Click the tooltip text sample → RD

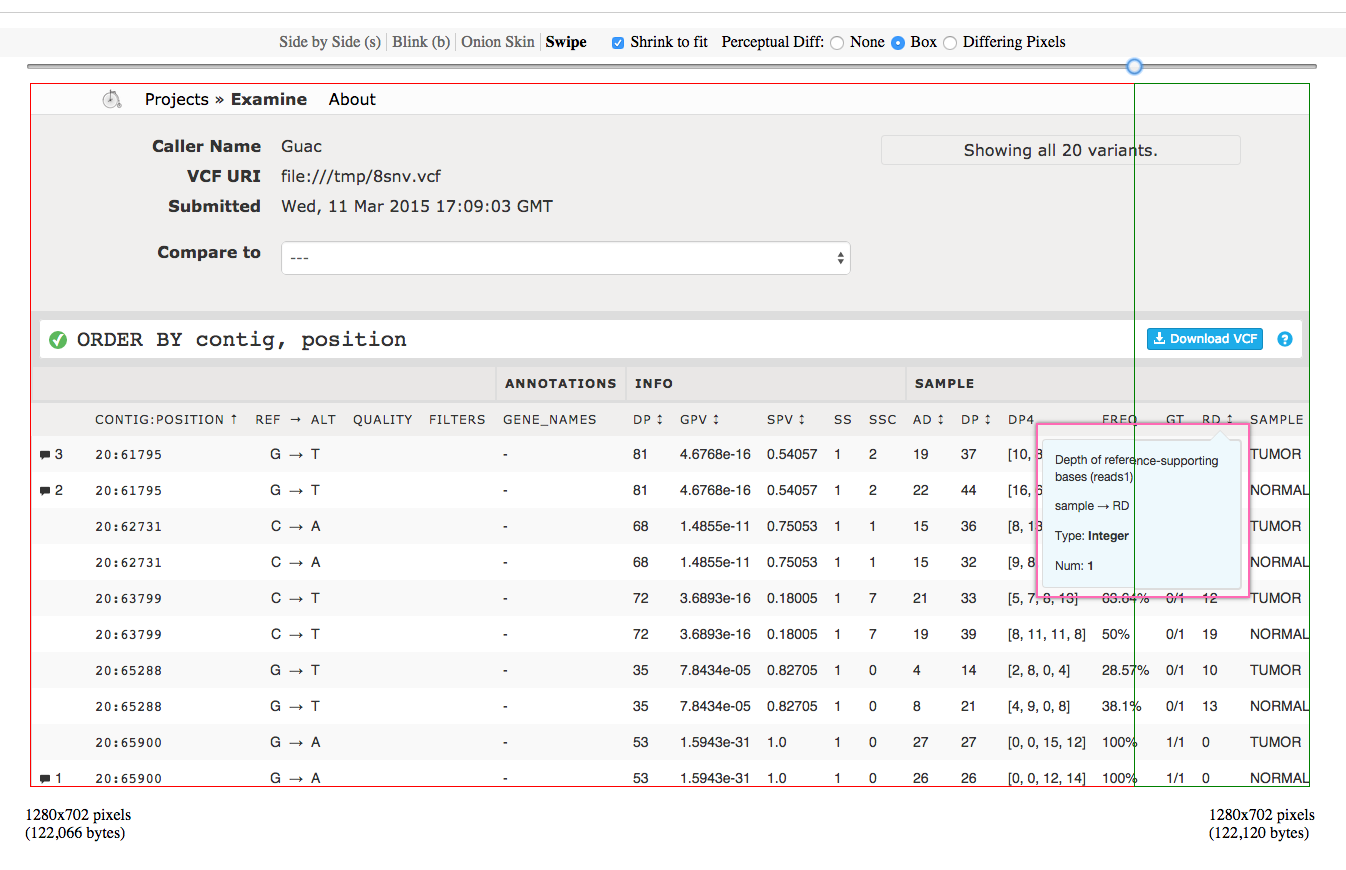click(1094, 506)
